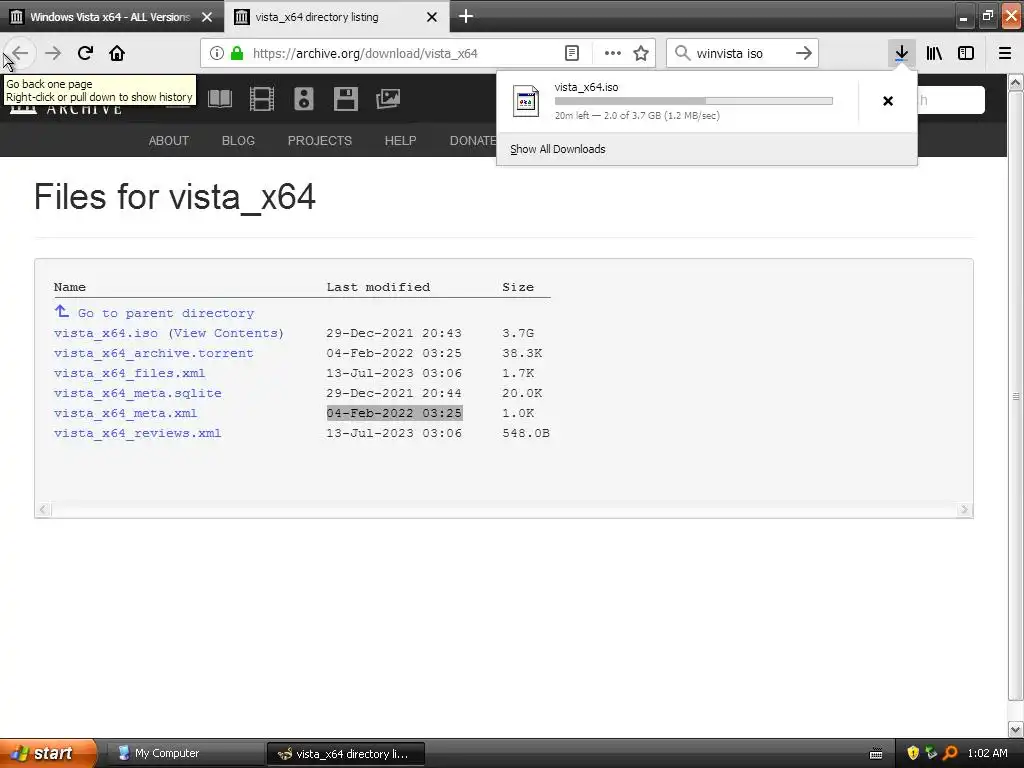Open vista_x64_reviews.xml link
This screenshot has height=768, width=1024.
coord(138,434)
